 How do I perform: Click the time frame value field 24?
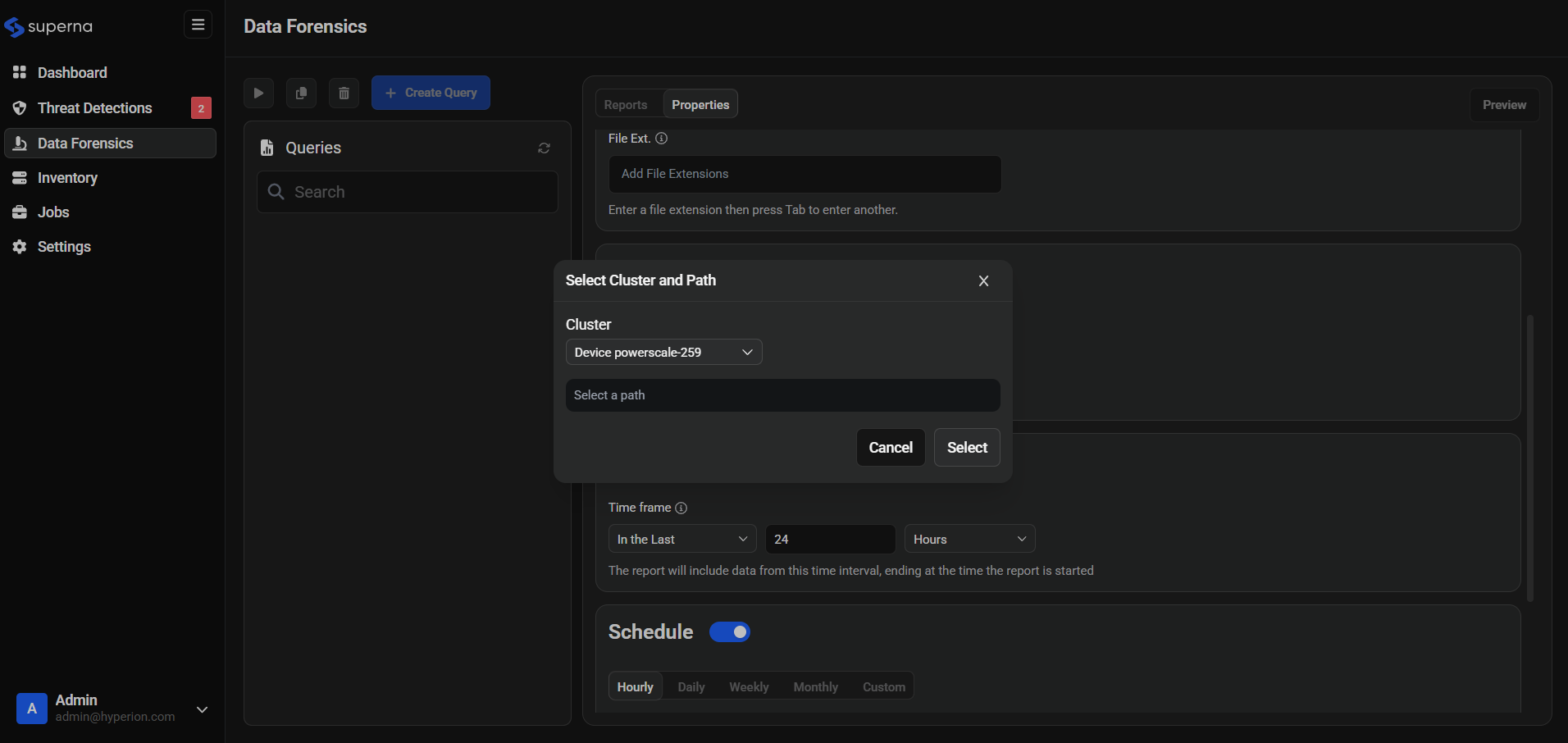pyautogui.click(x=830, y=540)
